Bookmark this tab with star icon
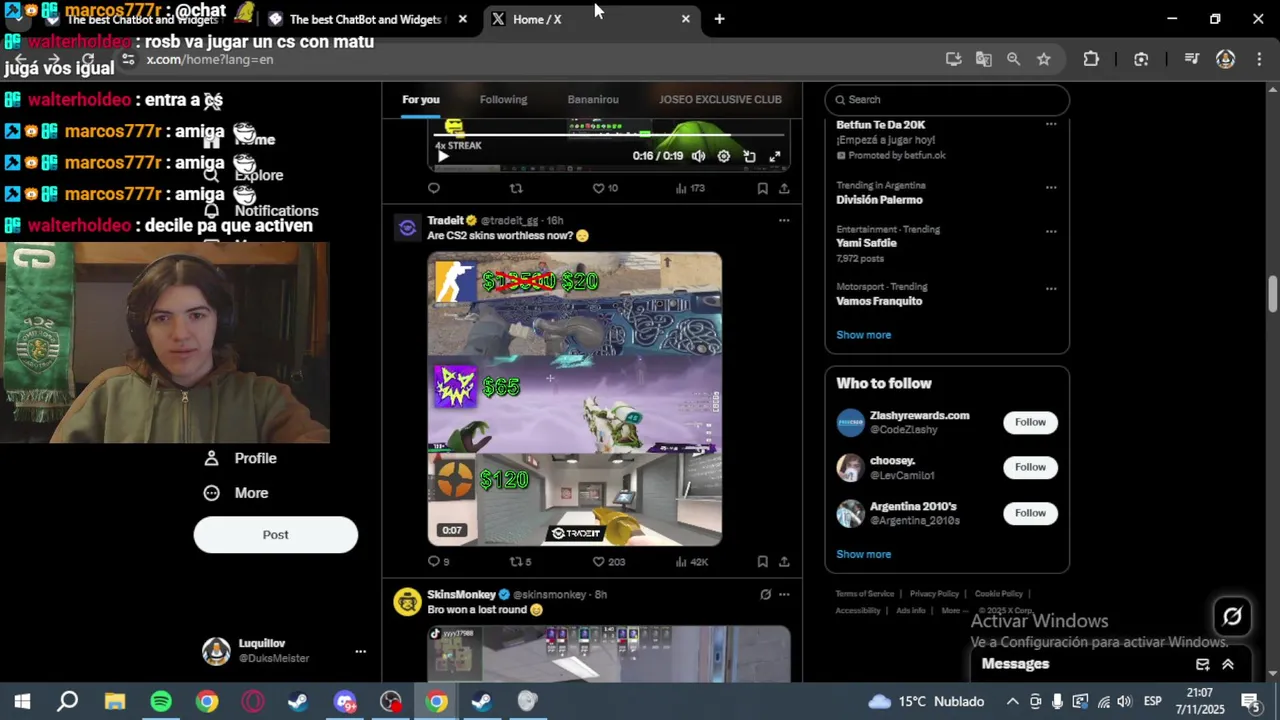 click(x=1044, y=59)
